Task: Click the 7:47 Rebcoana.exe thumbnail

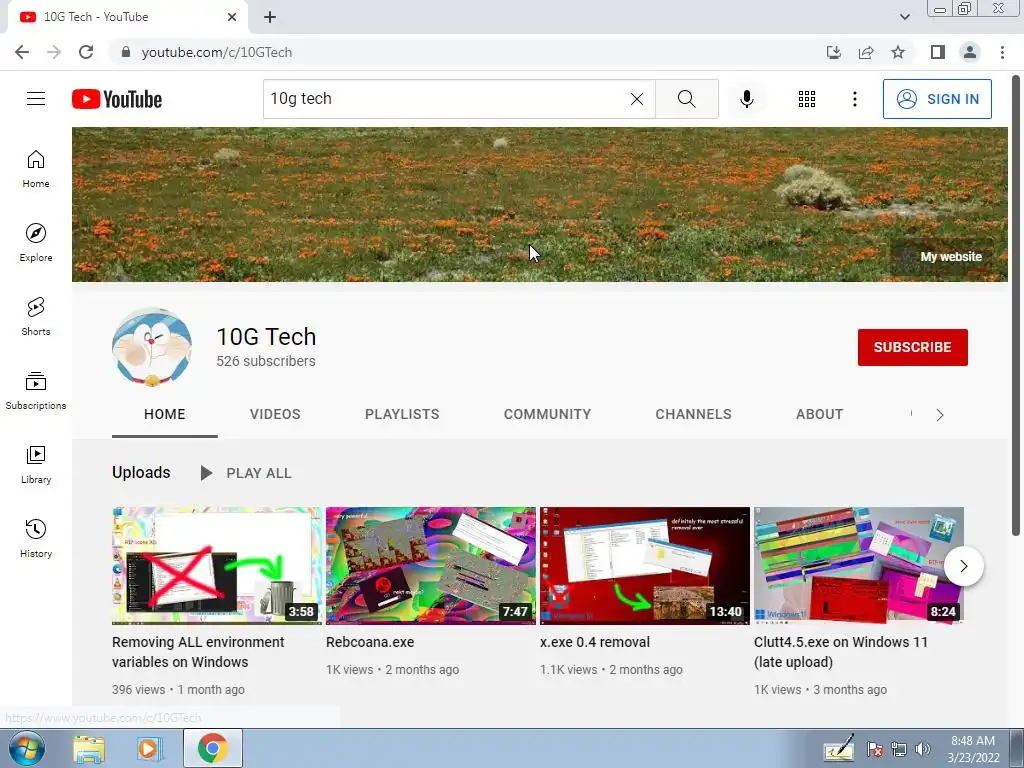Action: click(x=430, y=566)
